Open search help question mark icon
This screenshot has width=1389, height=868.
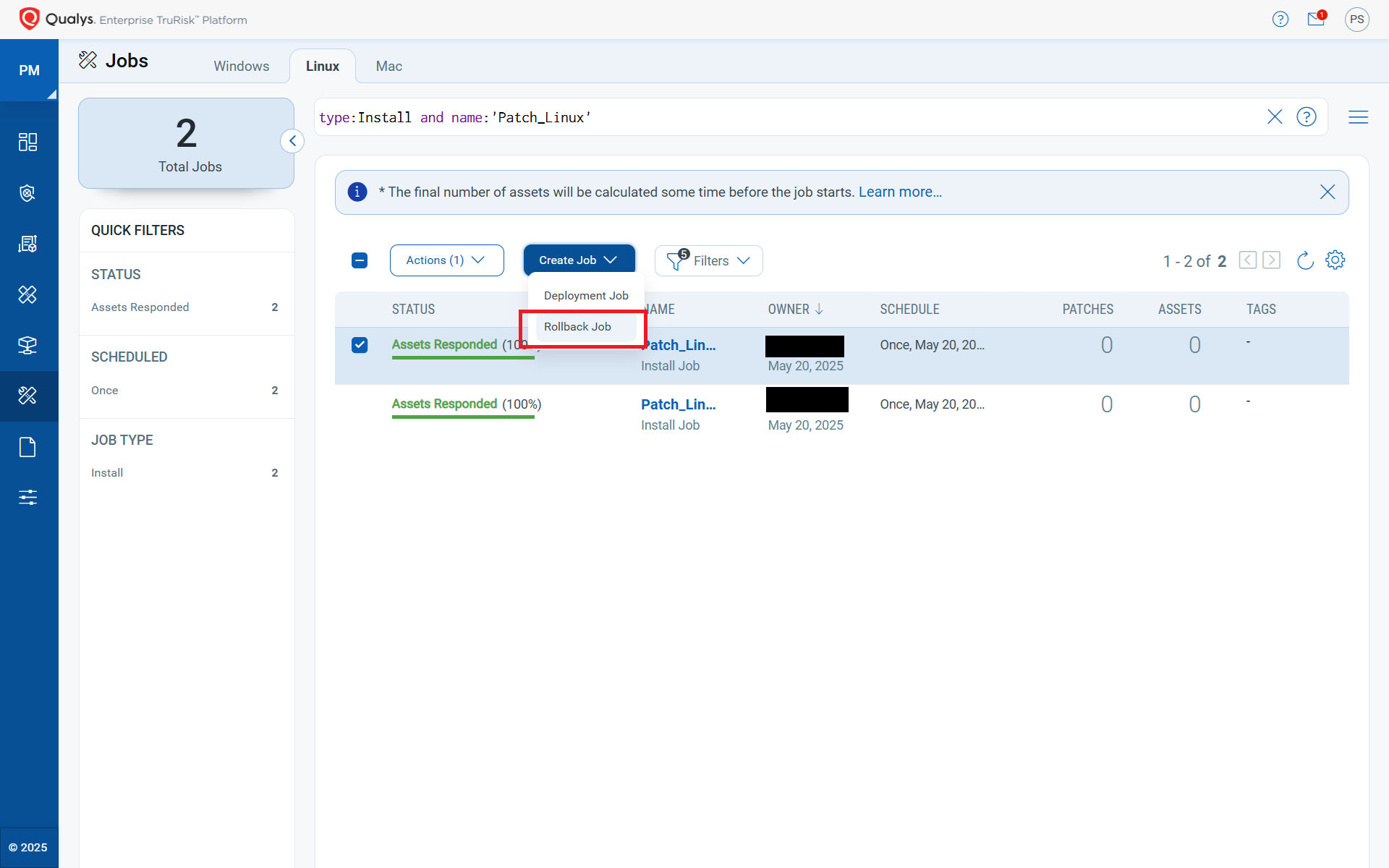[x=1307, y=116]
